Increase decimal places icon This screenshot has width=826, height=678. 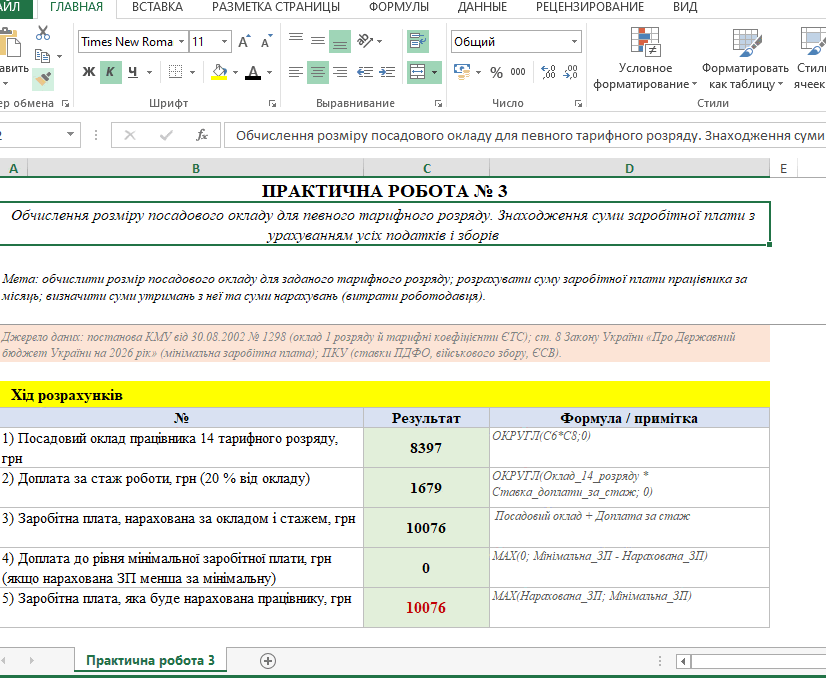click(548, 72)
